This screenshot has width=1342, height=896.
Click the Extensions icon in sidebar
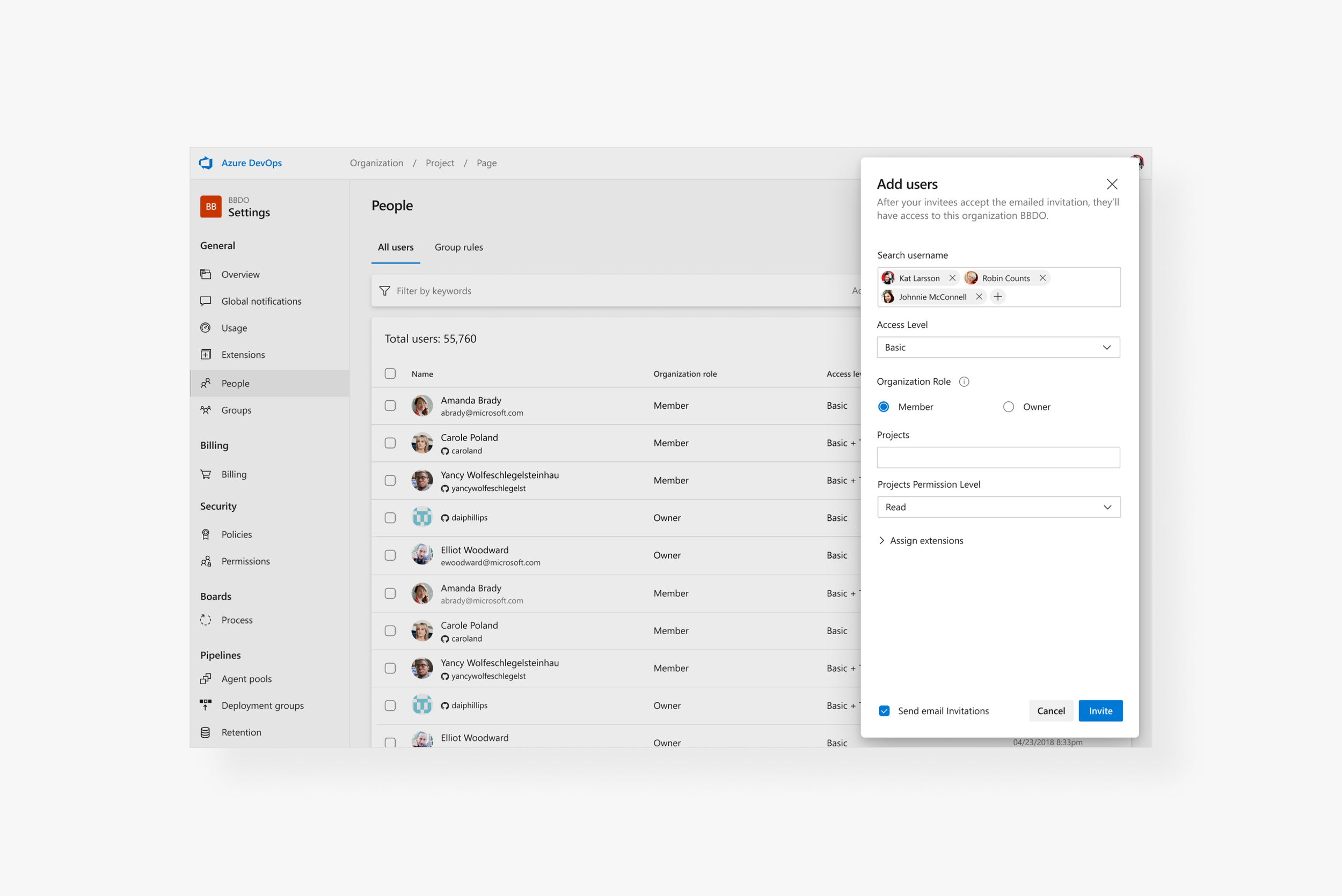[206, 354]
